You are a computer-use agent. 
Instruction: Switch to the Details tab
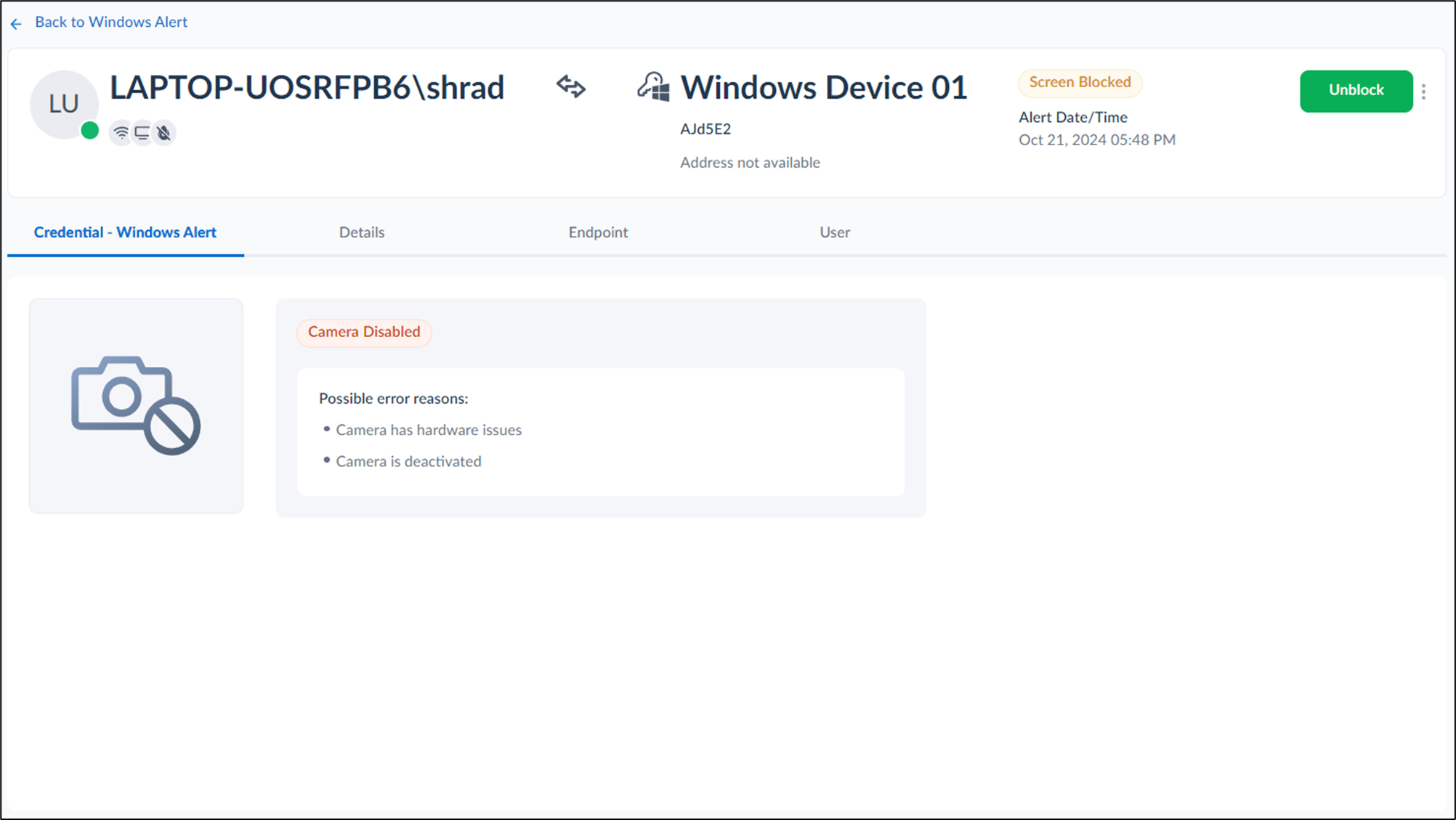coord(362,232)
